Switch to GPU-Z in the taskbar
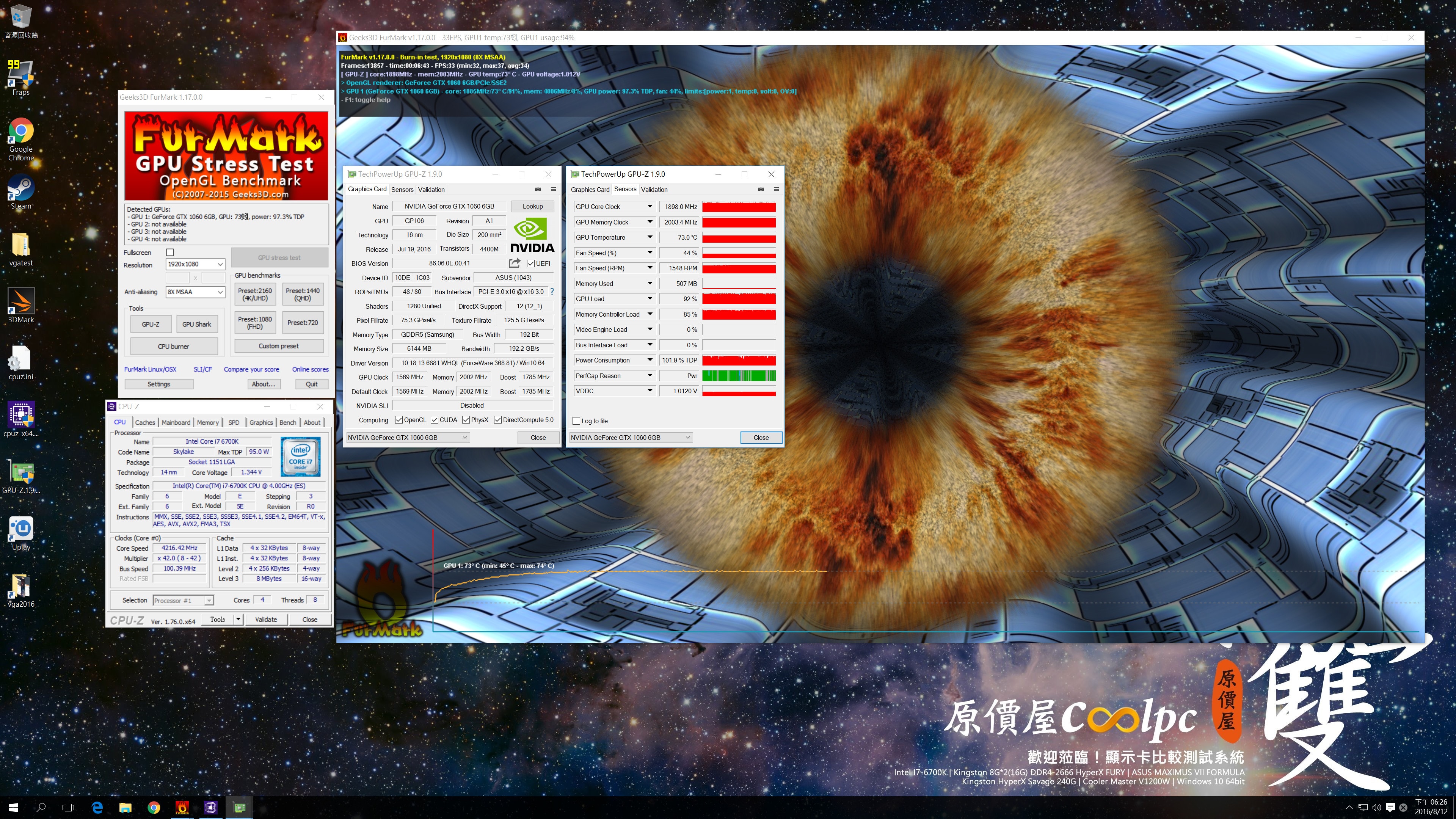1456x819 pixels. [x=239, y=808]
